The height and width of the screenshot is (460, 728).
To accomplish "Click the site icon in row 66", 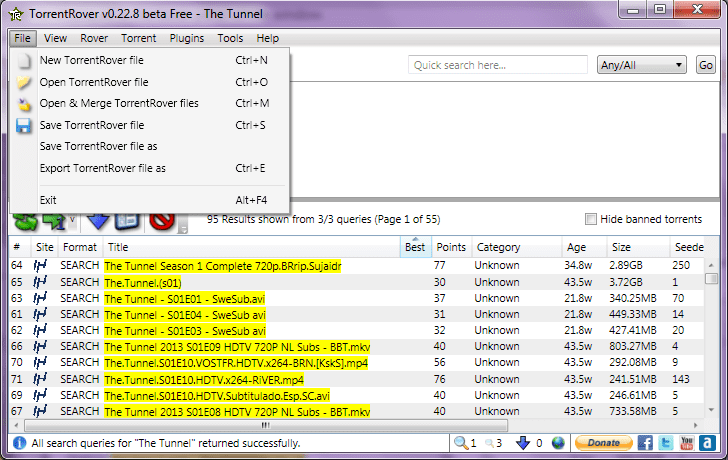I will (40, 346).
